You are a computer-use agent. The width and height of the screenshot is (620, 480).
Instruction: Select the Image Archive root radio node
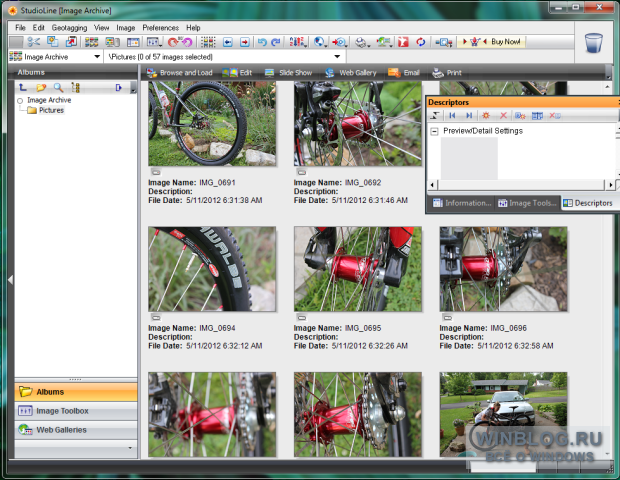20,101
